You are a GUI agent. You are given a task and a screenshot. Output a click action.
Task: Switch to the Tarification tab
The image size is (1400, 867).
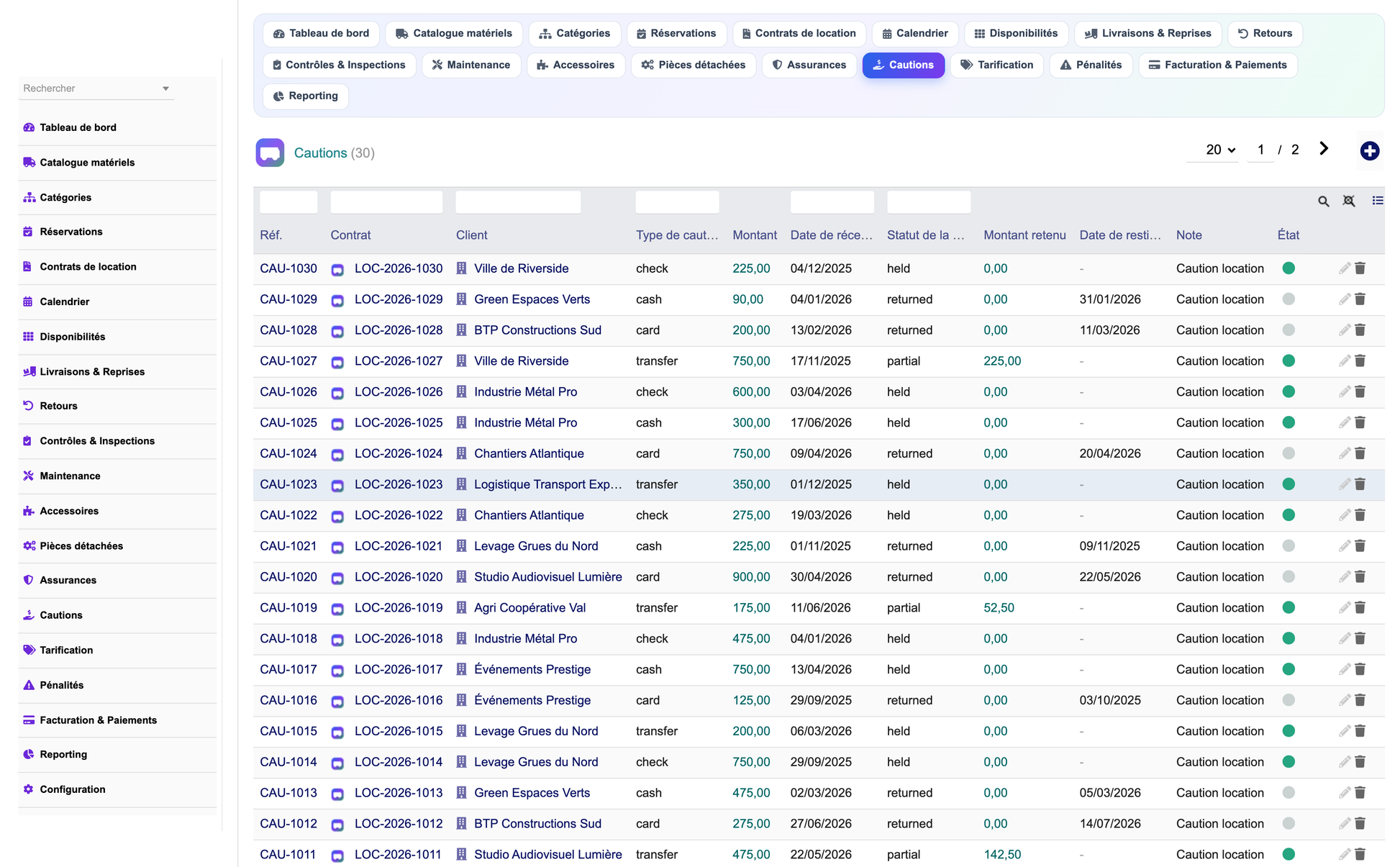[x=996, y=65]
